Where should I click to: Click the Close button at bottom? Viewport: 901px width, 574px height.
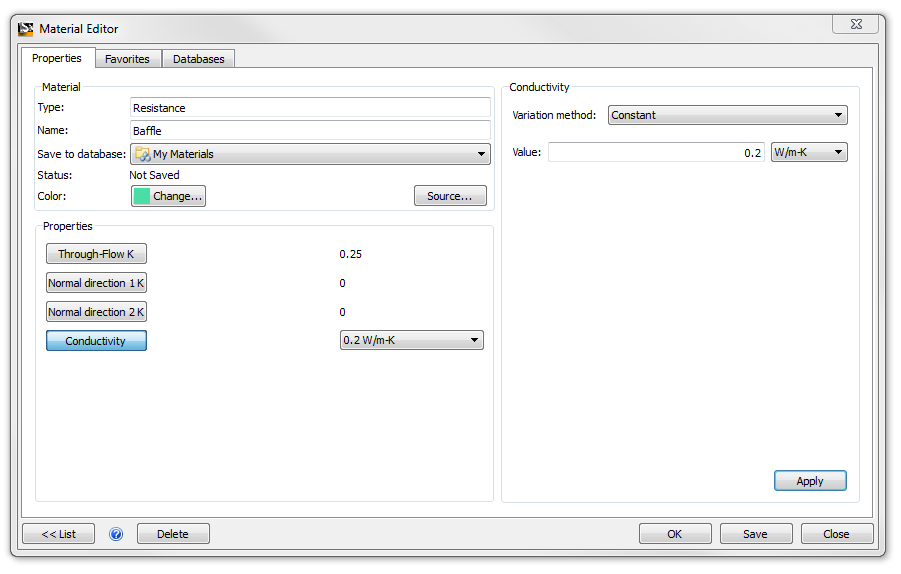click(836, 534)
